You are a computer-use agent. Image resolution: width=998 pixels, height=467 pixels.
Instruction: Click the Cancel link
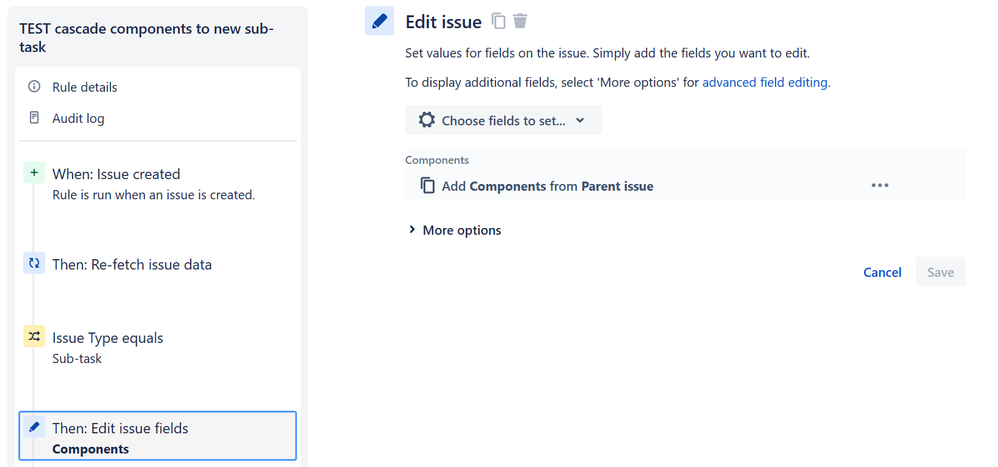point(882,272)
